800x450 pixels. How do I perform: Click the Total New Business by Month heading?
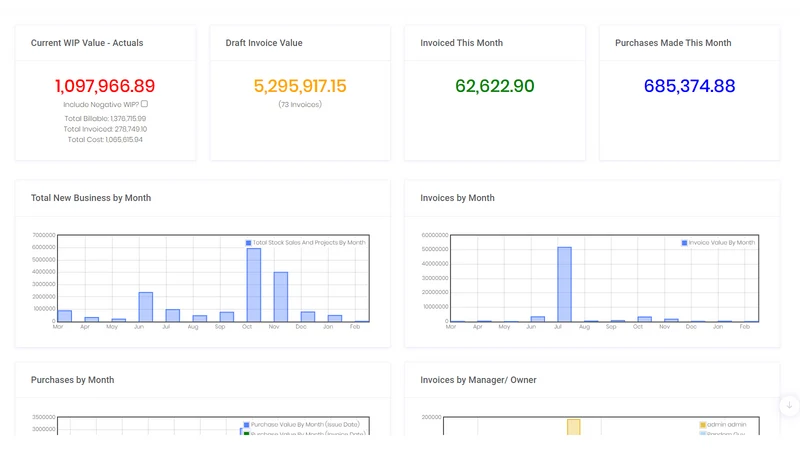point(91,198)
